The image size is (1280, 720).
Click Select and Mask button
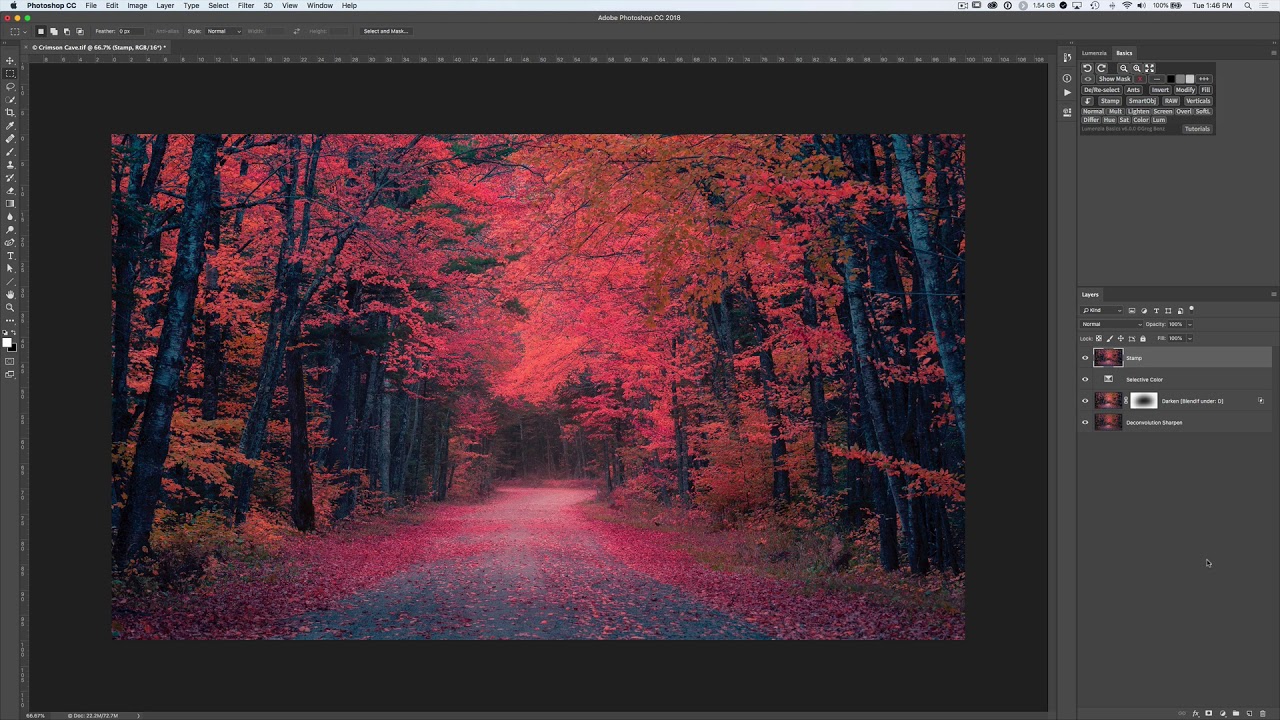(385, 31)
